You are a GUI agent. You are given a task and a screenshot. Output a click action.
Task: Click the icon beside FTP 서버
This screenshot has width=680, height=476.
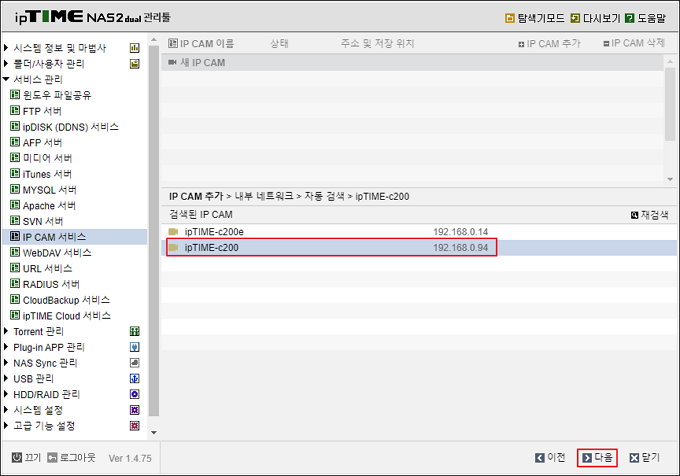[15, 111]
